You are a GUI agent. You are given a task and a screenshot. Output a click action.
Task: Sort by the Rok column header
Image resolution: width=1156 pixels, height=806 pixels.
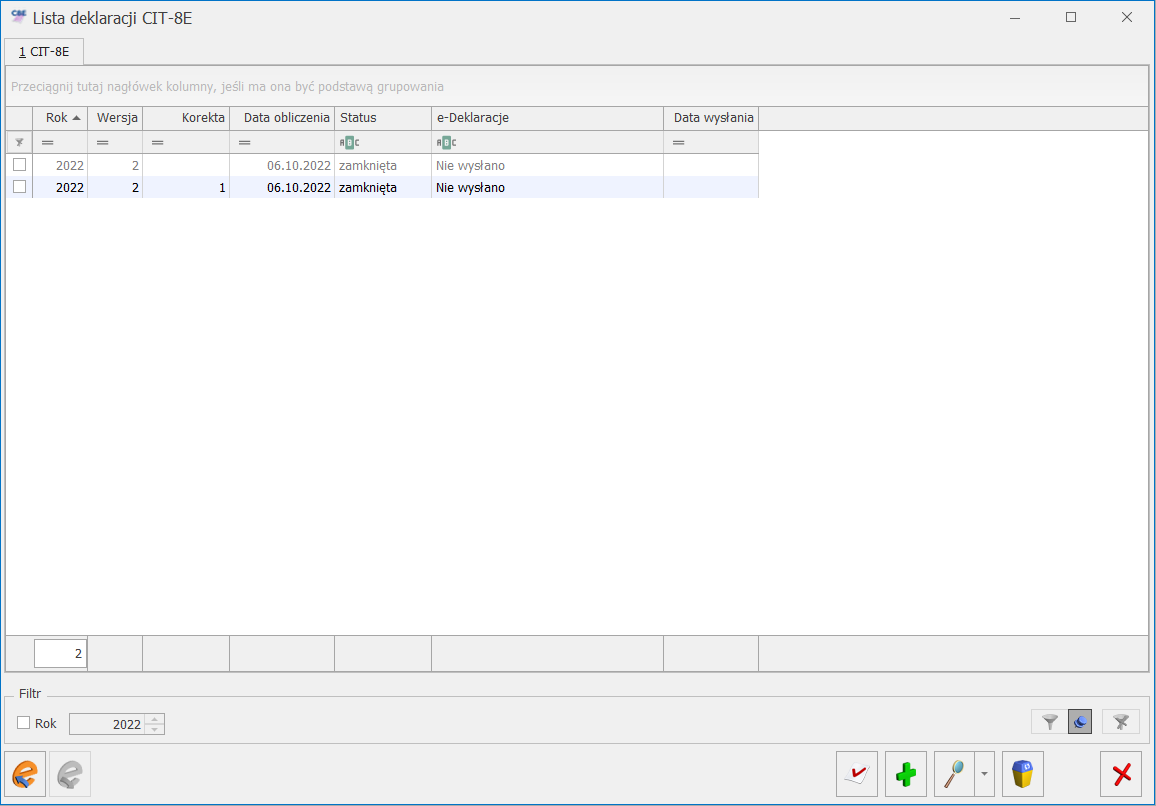pyautogui.click(x=60, y=118)
